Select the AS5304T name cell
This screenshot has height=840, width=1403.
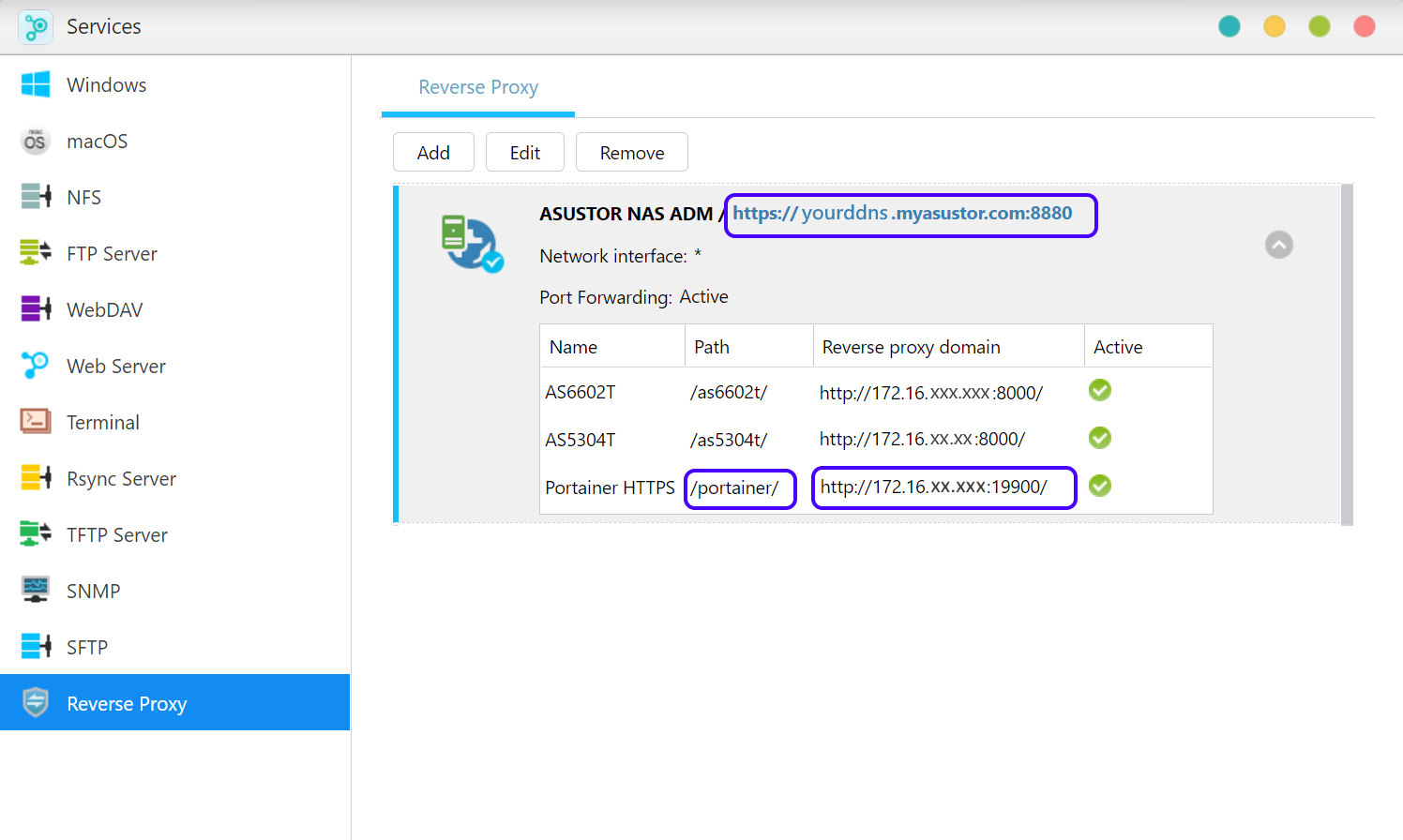(x=581, y=440)
